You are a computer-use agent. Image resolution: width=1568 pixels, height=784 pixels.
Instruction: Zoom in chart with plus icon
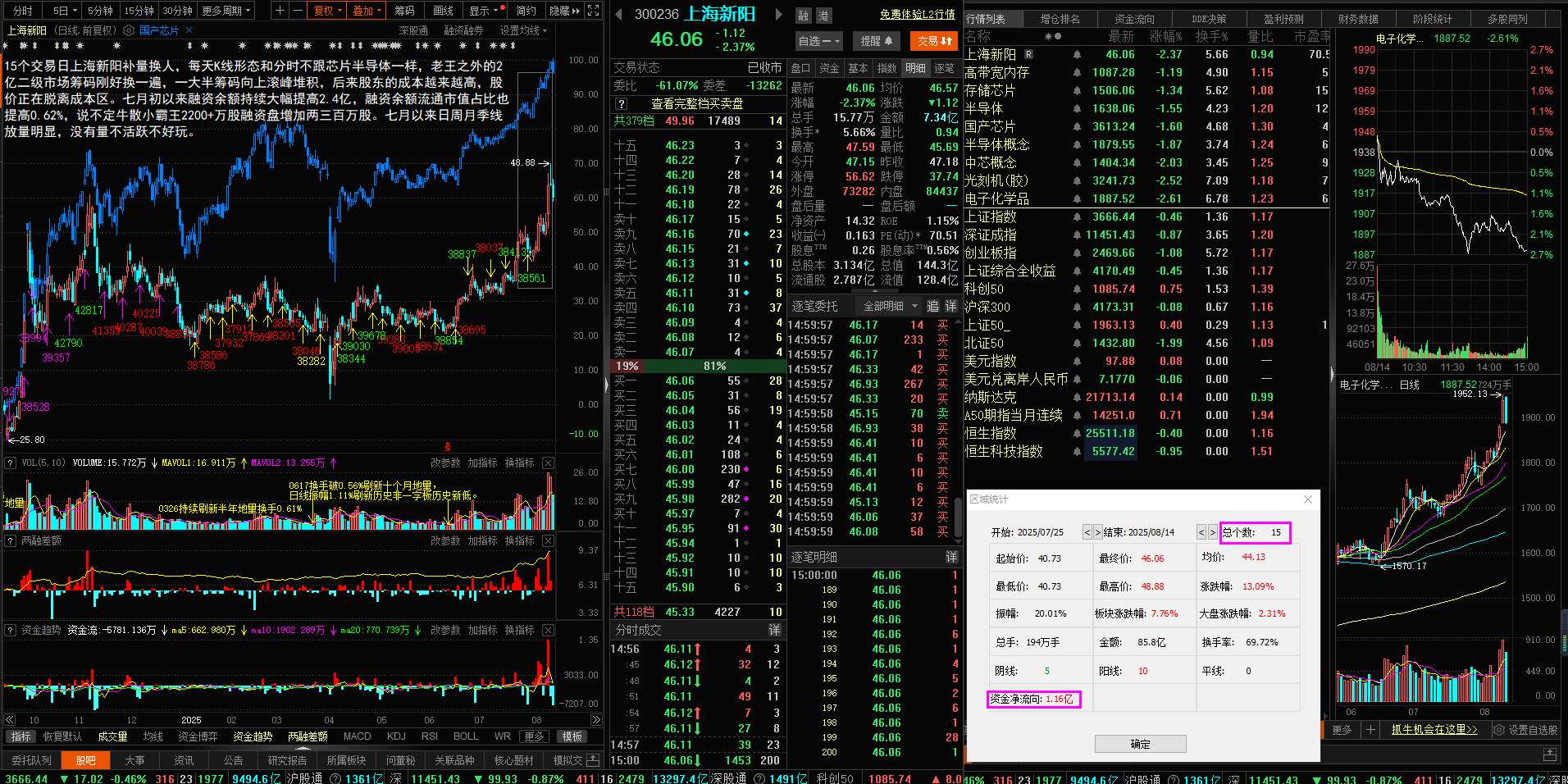click(280, 11)
